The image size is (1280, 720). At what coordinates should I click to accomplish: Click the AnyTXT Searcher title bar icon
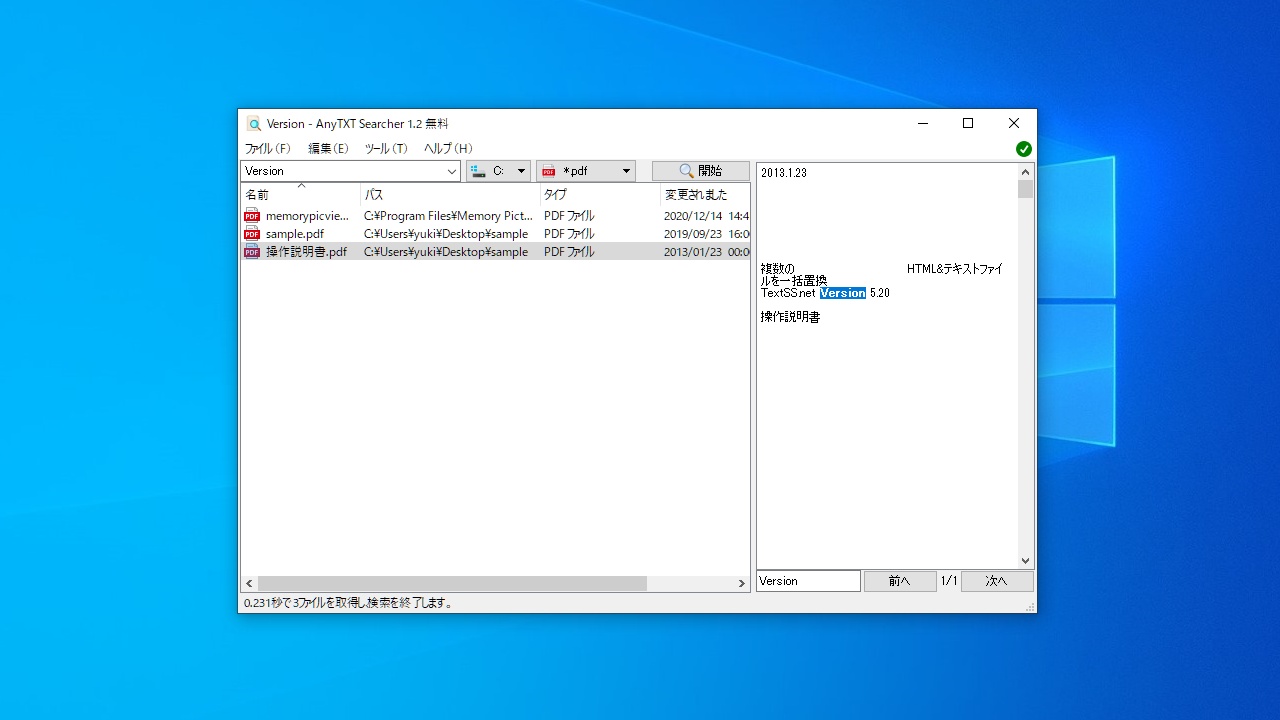(254, 124)
